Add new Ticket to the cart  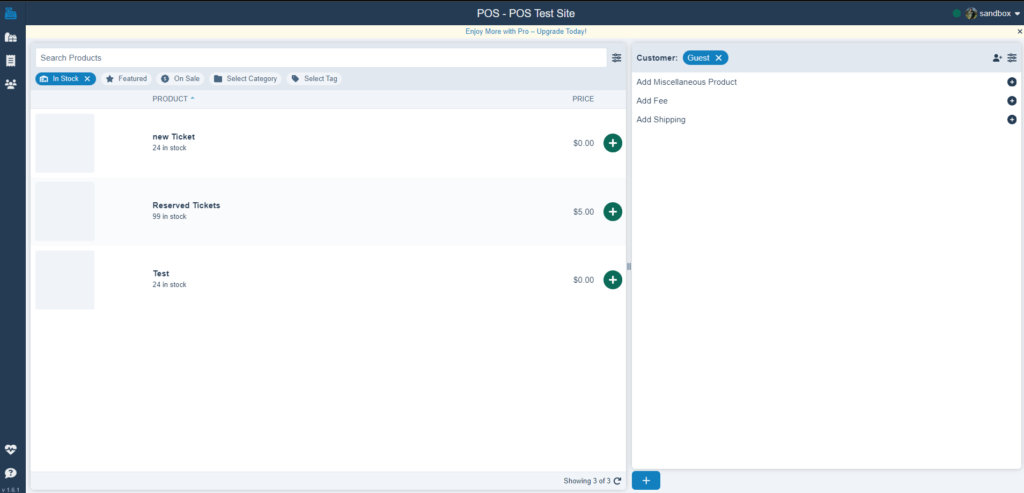(x=612, y=143)
